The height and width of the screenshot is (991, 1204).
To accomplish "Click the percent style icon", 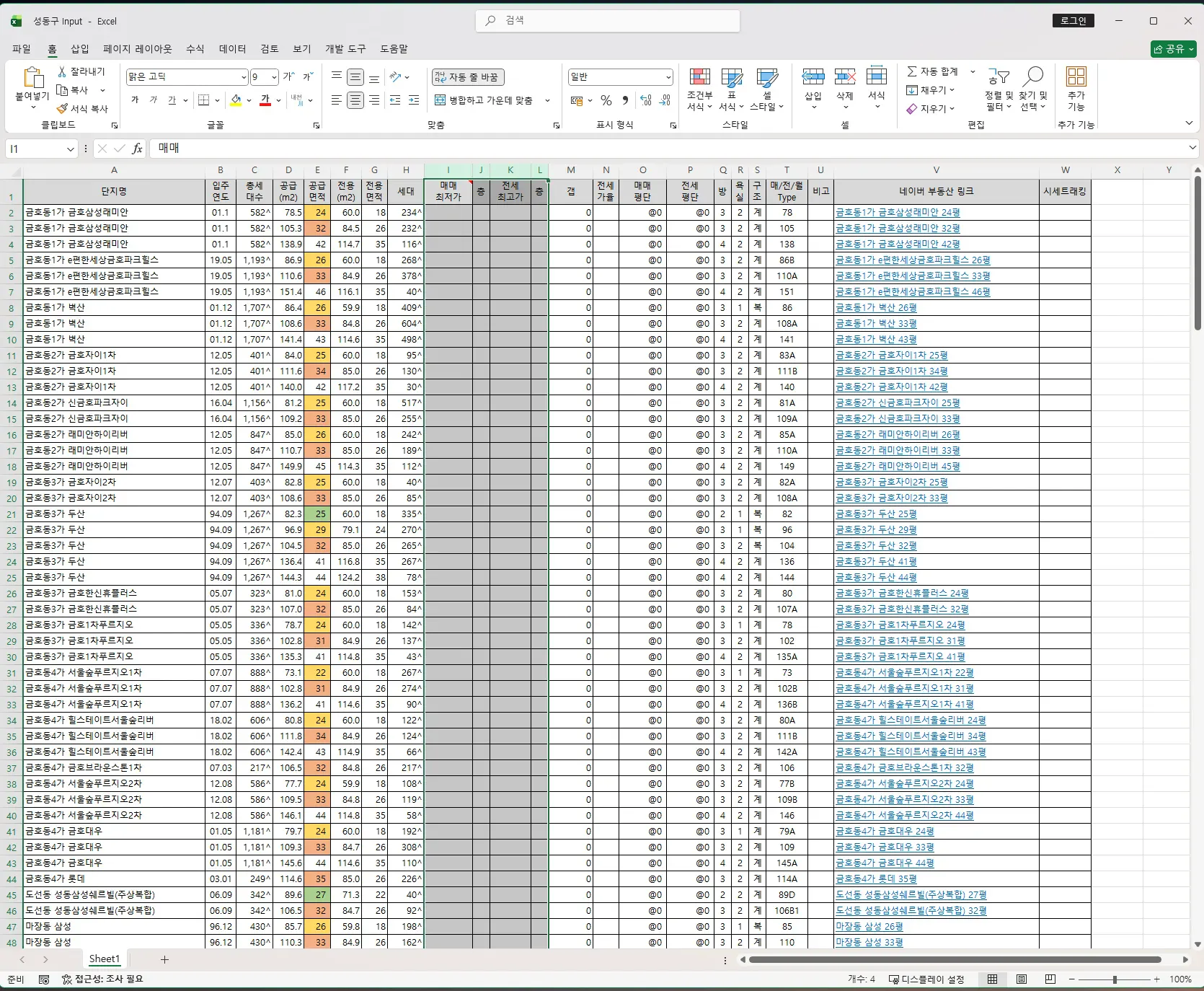I will click(606, 100).
